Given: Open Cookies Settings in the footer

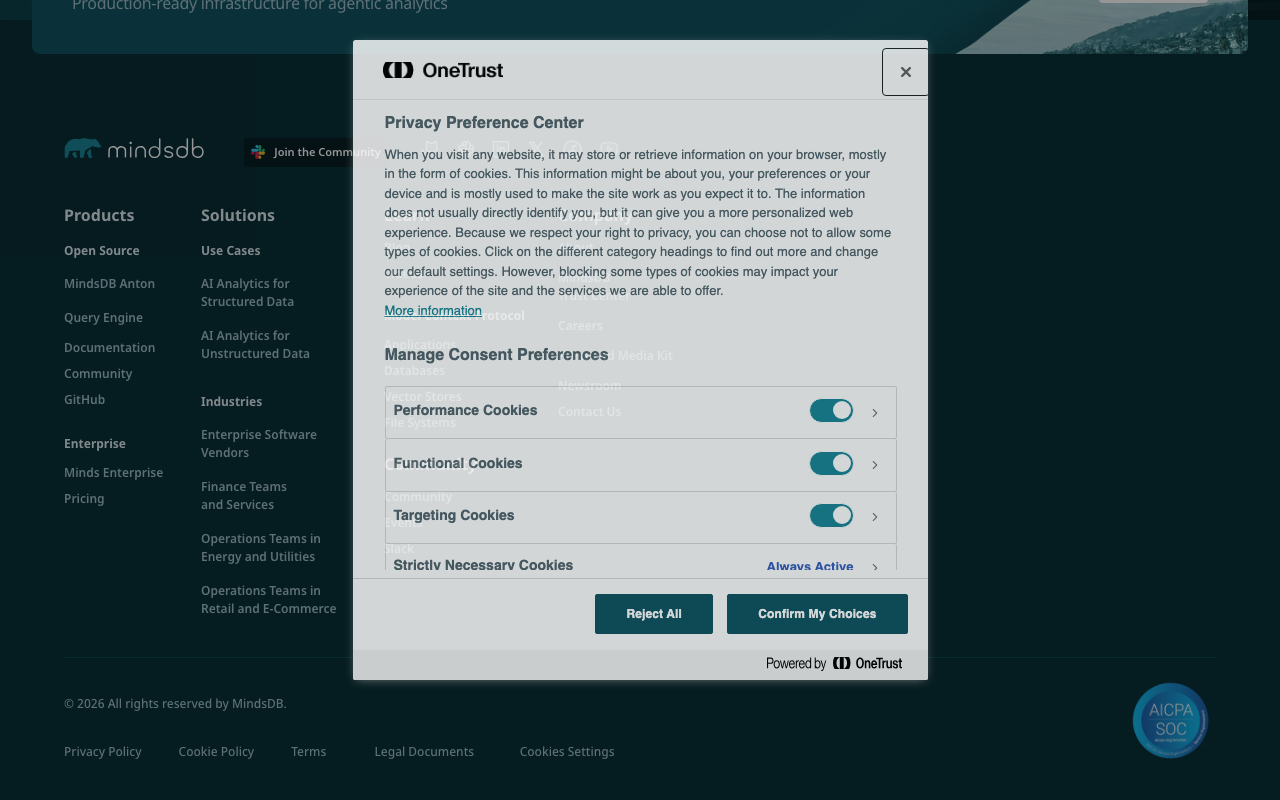Looking at the screenshot, I should tap(567, 752).
